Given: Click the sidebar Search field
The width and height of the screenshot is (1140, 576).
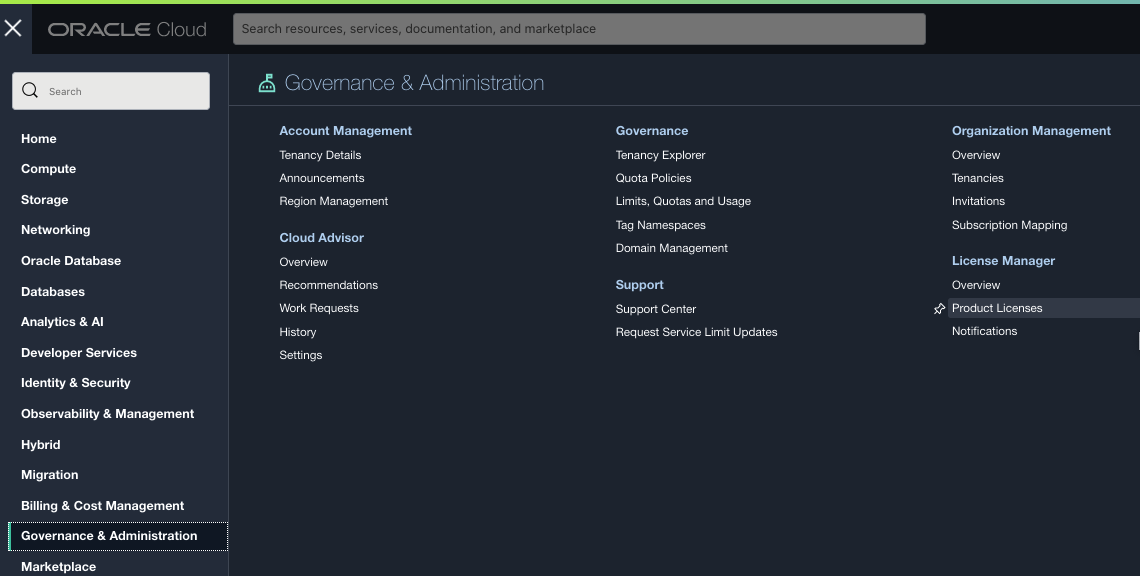Looking at the screenshot, I should 110,90.
